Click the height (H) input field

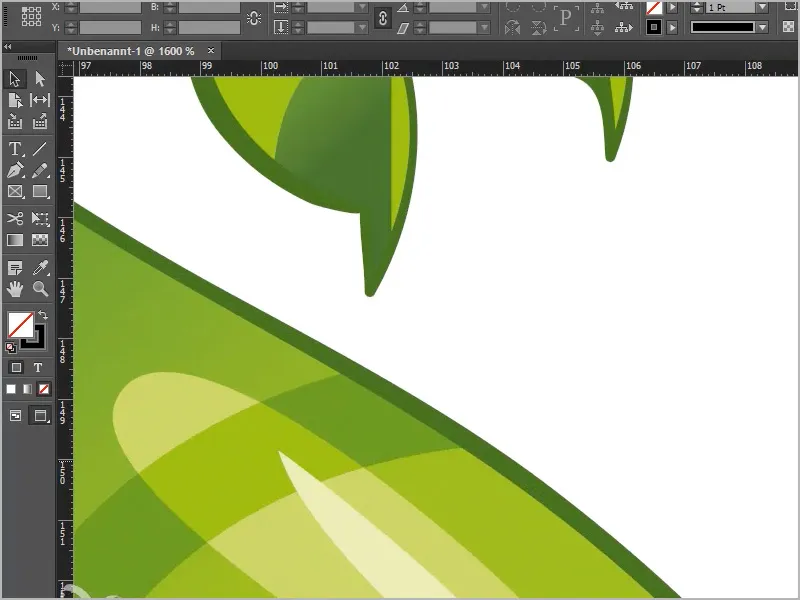pyautogui.click(x=209, y=27)
